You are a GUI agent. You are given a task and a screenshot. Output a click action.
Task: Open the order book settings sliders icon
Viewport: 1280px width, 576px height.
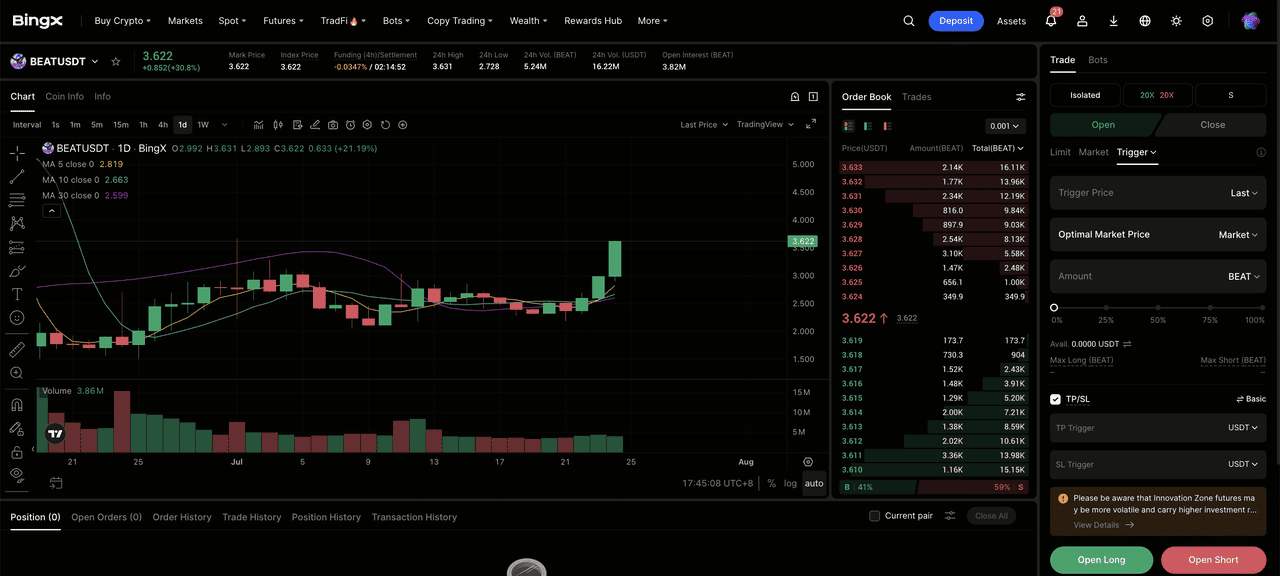click(1020, 97)
